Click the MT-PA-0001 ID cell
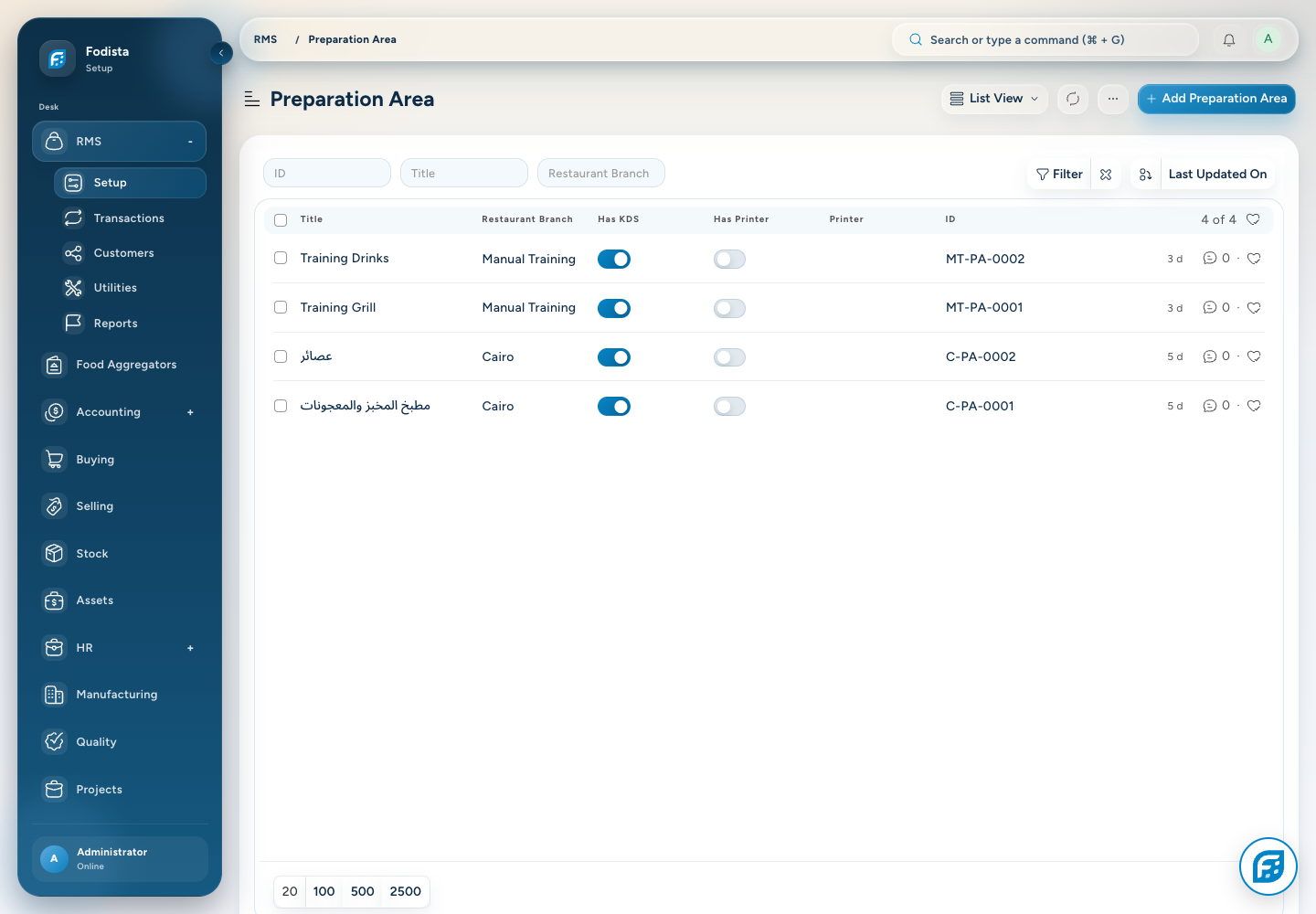 984,308
